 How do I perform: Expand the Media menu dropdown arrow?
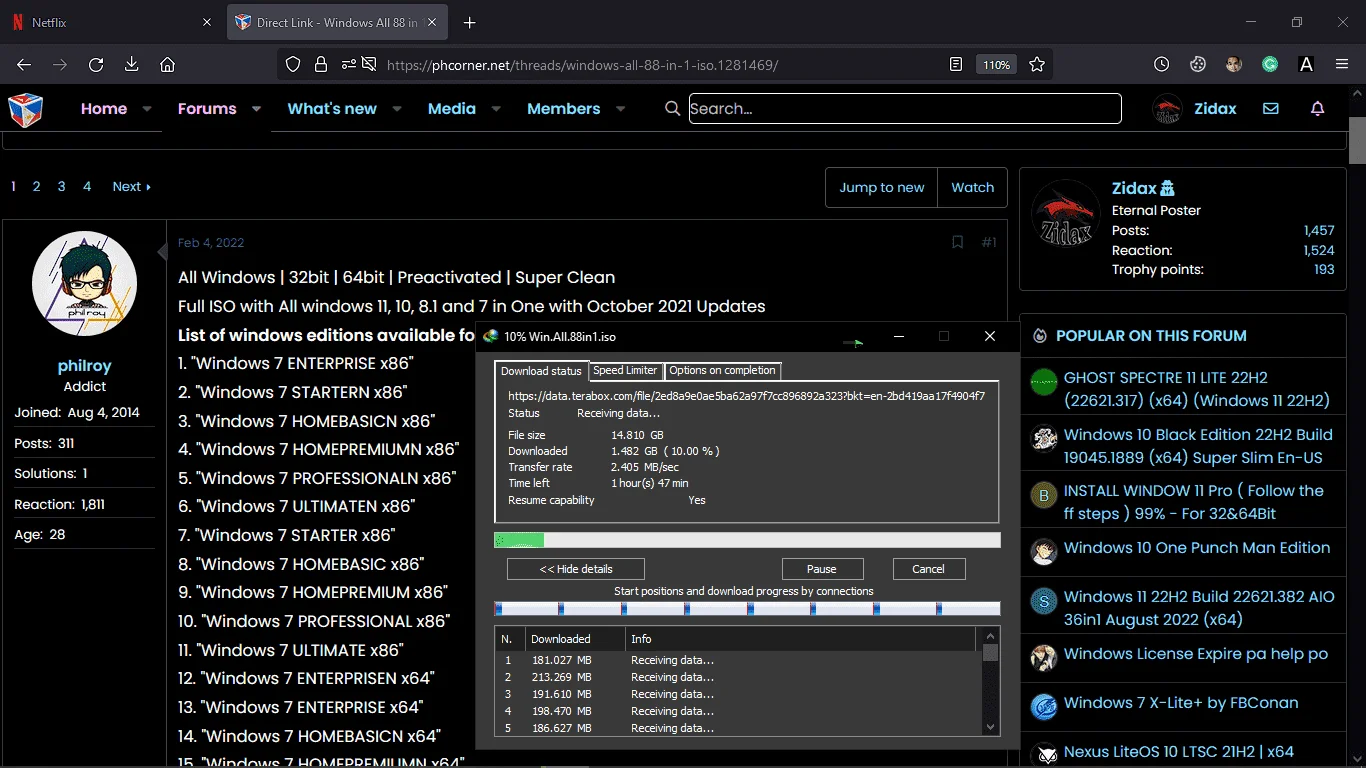tap(496, 109)
